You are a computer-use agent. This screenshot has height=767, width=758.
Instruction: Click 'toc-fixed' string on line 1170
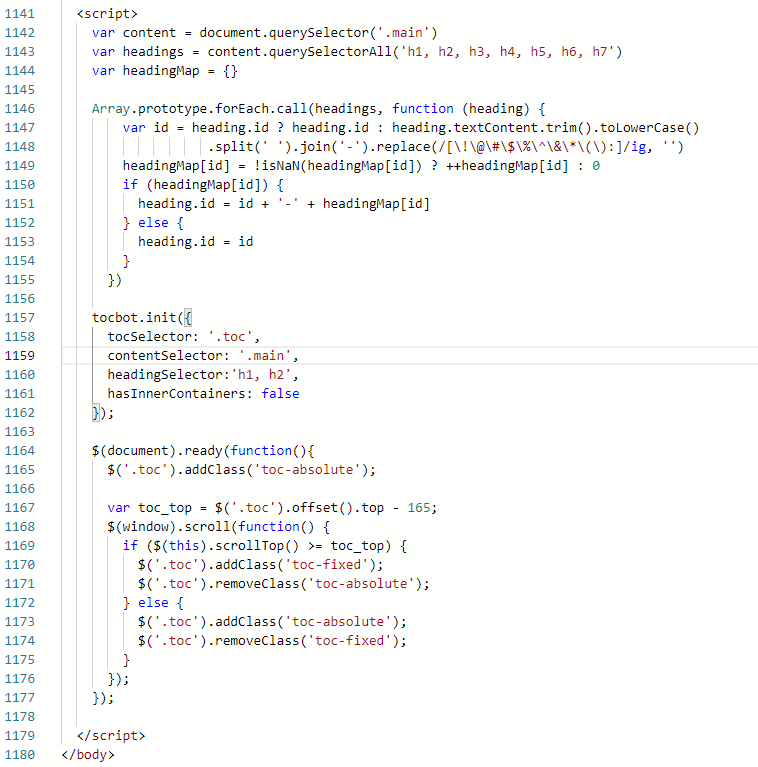tap(326, 565)
